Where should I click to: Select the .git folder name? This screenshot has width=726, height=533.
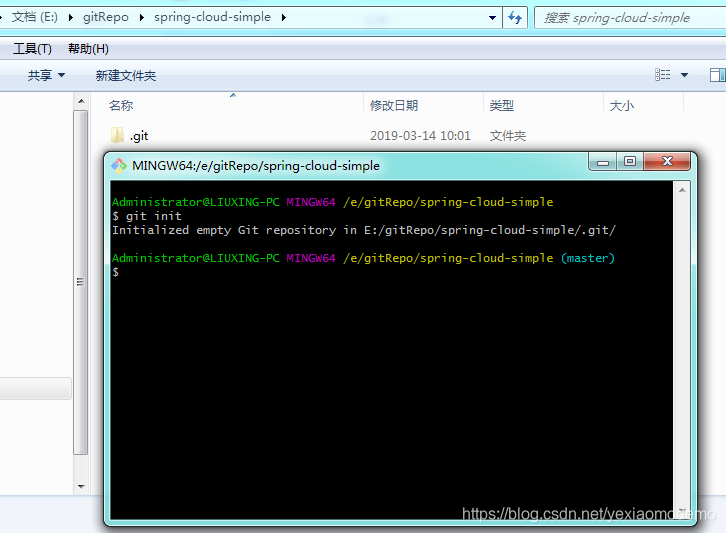tap(139, 136)
